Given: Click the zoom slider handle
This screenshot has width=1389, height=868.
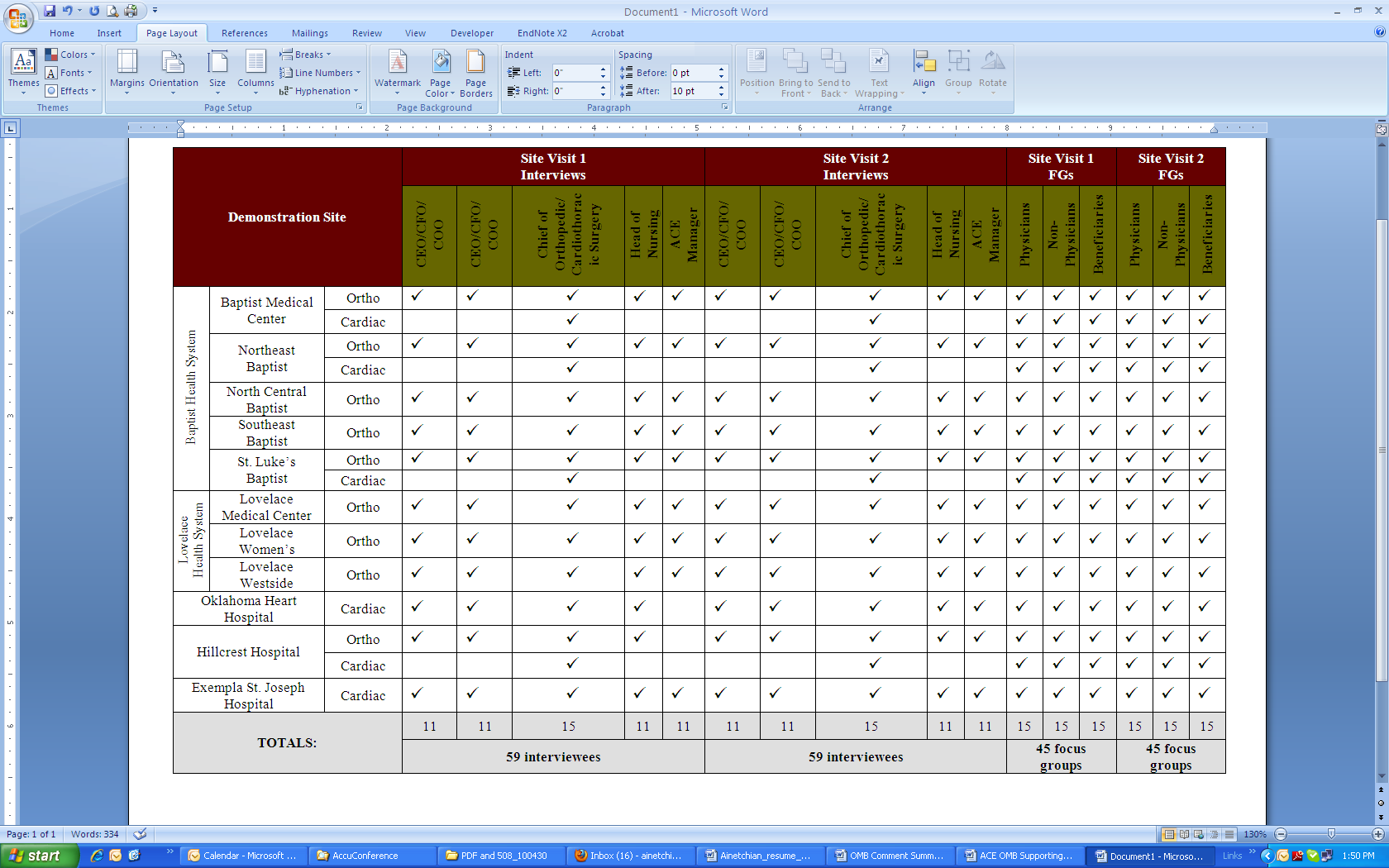Looking at the screenshot, I should (1330, 834).
